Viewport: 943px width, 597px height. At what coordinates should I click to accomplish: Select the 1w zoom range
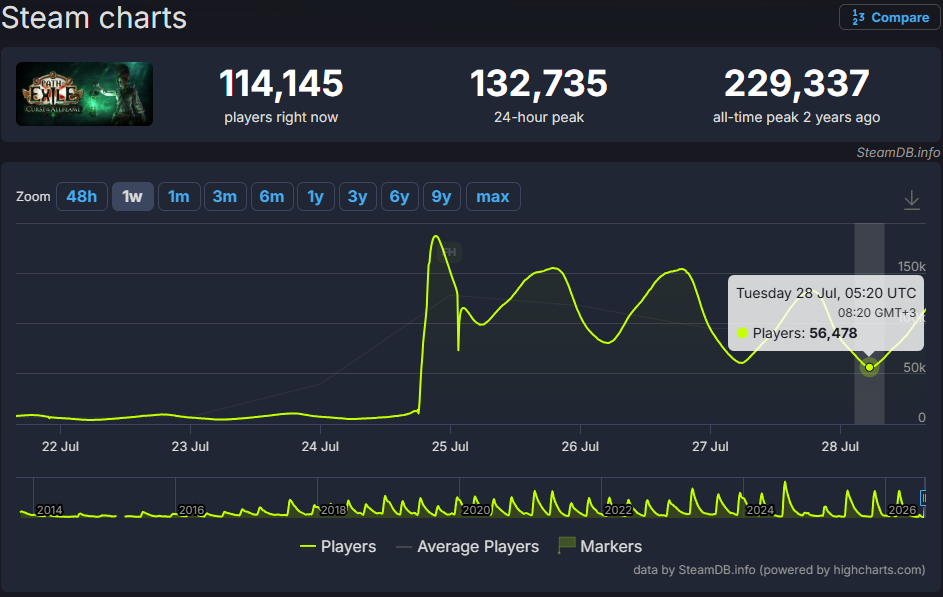pos(132,197)
